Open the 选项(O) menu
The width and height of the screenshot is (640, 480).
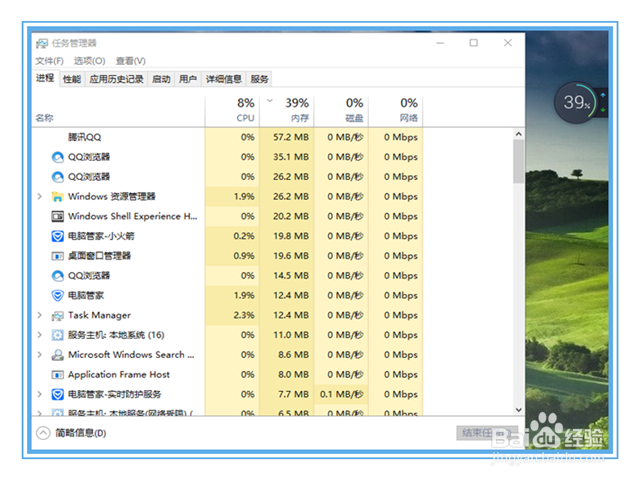tap(89, 61)
